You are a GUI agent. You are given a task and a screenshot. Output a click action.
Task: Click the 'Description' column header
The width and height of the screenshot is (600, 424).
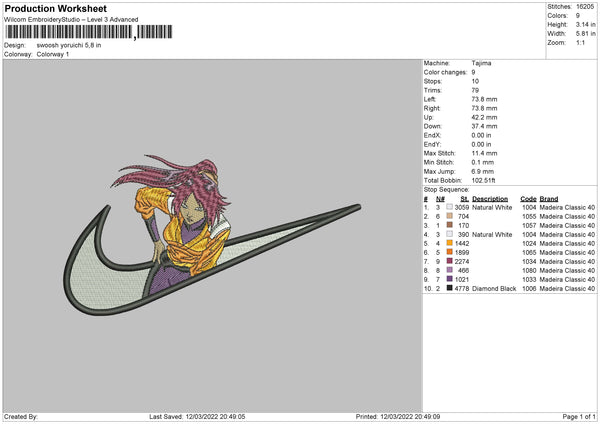pos(490,199)
